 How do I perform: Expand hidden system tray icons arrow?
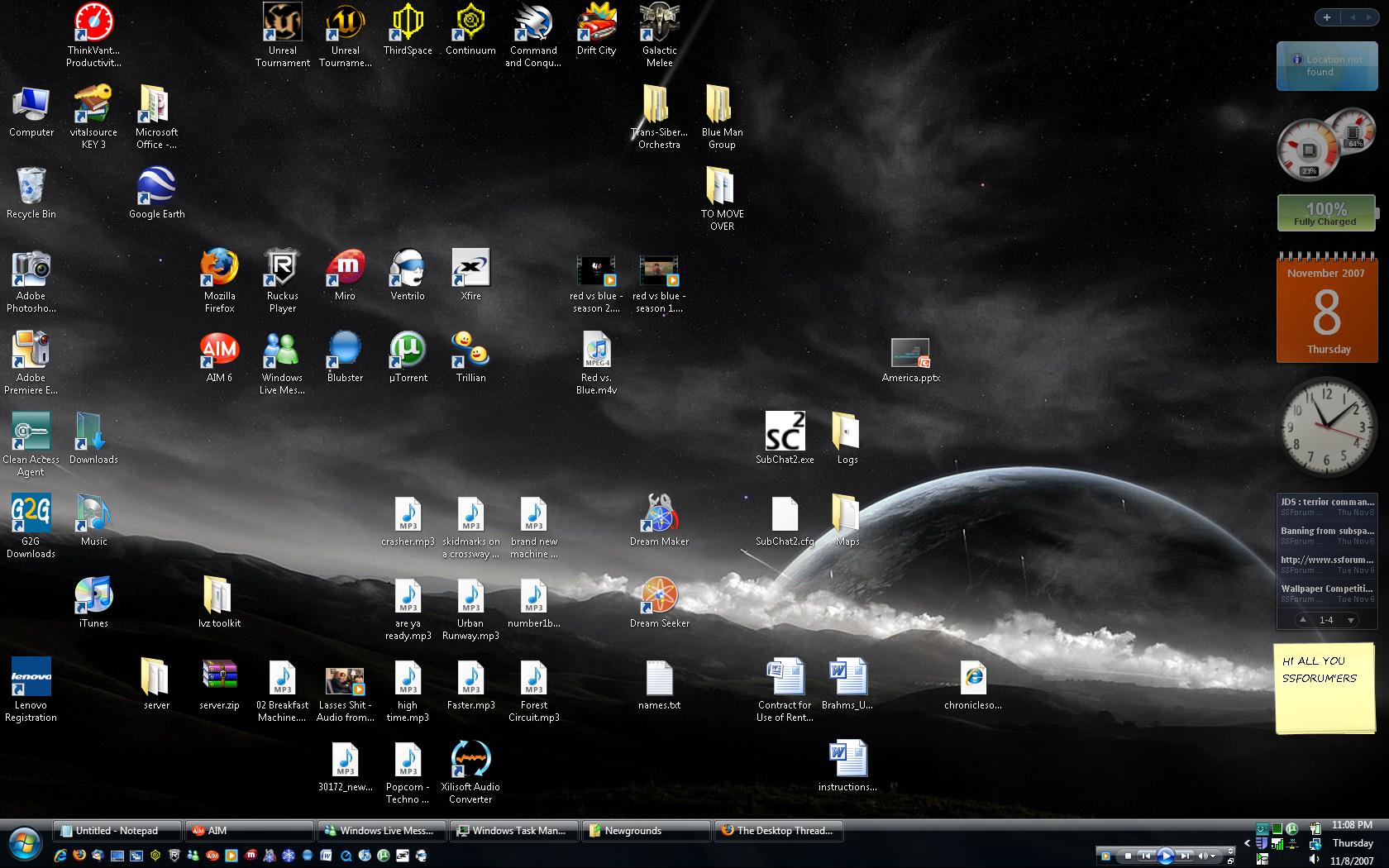point(1247,844)
